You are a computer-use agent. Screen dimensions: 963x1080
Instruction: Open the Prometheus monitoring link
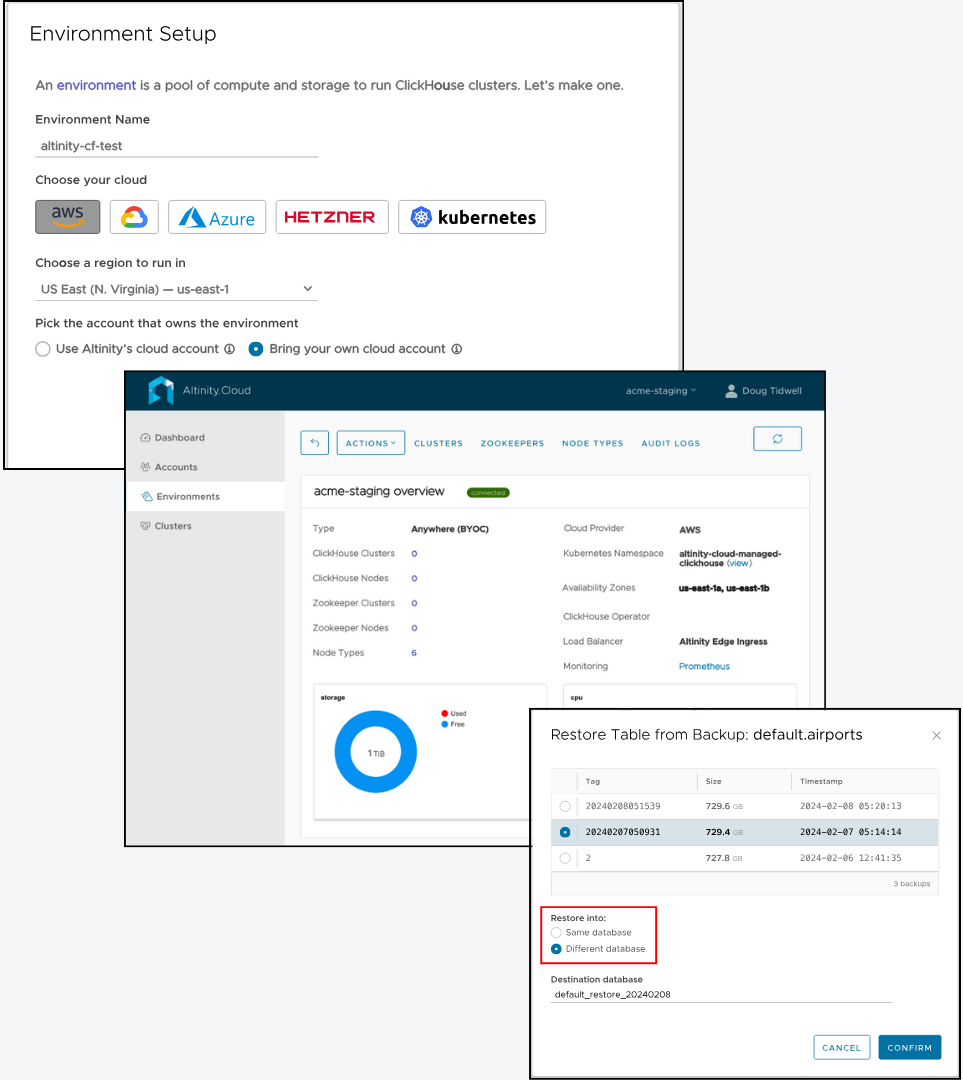(704, 666)
